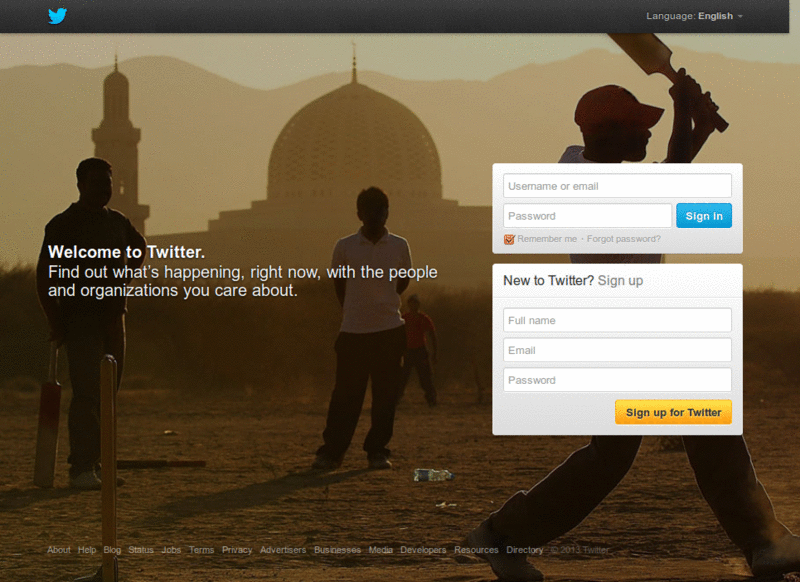This screenshot has height=582, width=800.
Task: Open the Language: English dropdown
Action: [x=694, y=16]
